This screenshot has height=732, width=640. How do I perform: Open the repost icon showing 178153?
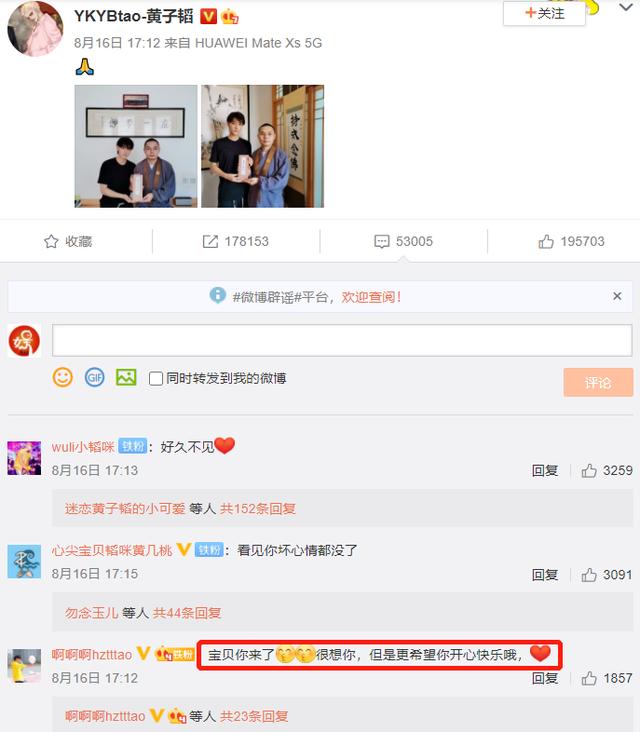[210, 241]
